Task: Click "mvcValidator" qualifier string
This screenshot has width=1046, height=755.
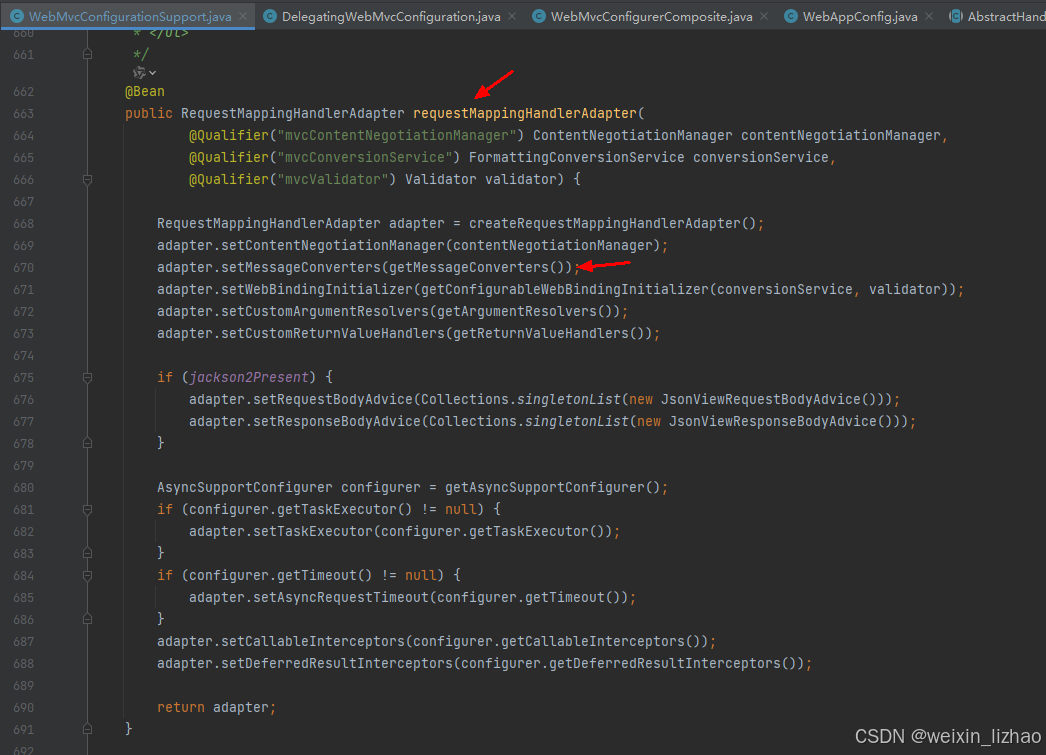Action: pos(333,179)
